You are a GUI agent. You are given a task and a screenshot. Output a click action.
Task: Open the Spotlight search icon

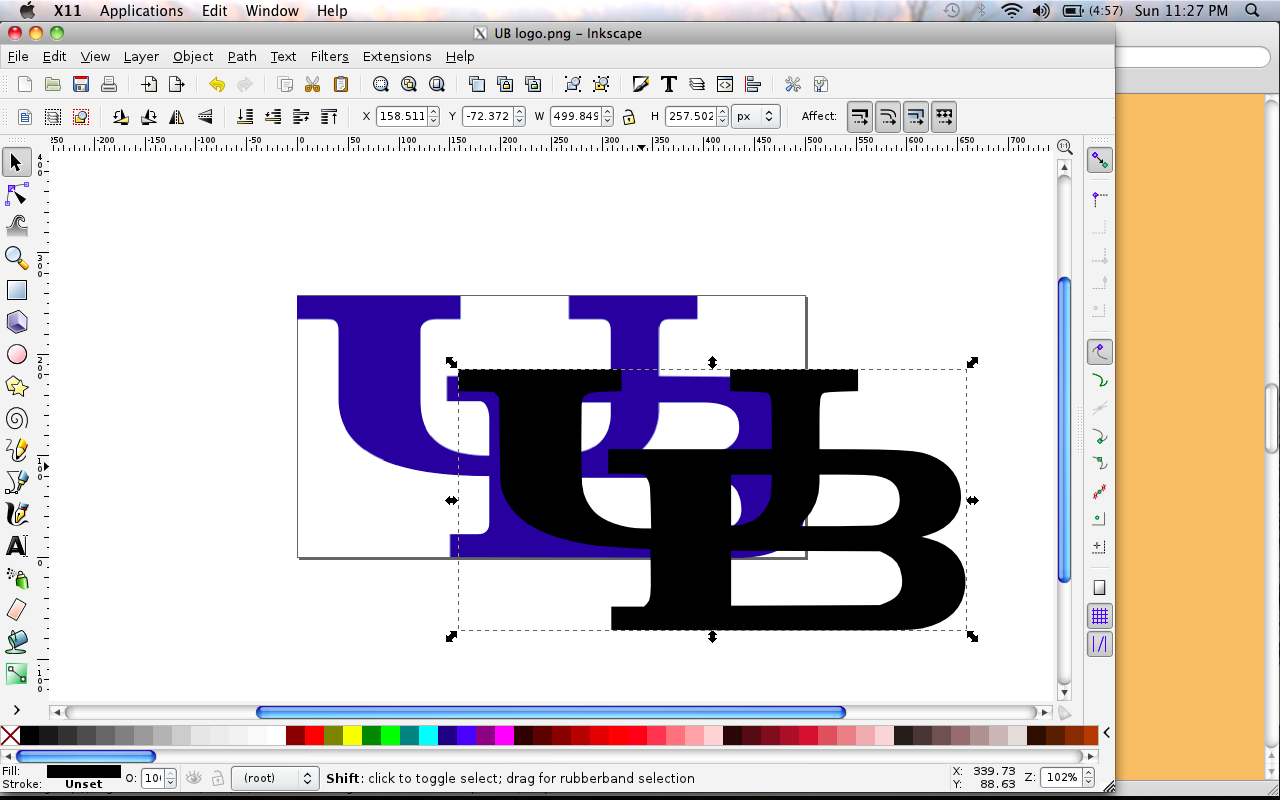point(1252,11)
